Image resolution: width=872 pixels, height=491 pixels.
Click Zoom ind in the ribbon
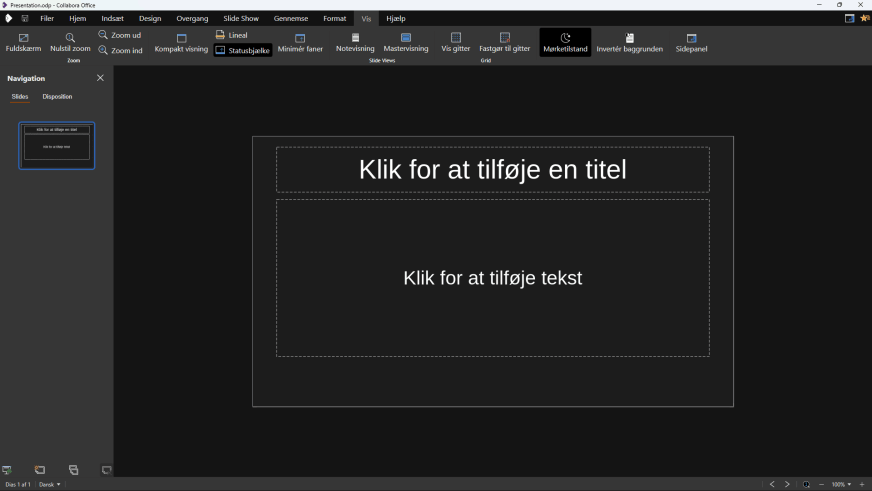pyautogui.click(x=120, y=50)
